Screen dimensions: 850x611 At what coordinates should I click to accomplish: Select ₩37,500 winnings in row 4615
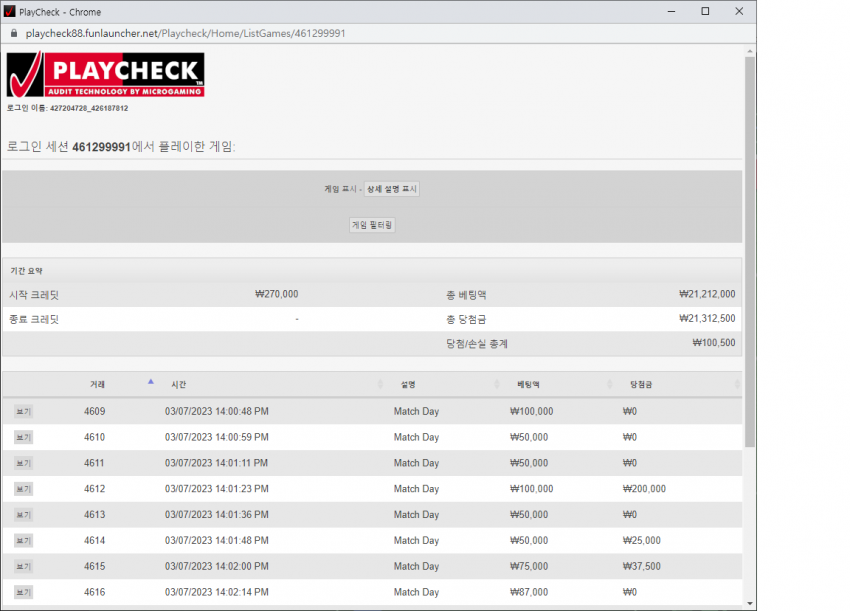point(641,566)
